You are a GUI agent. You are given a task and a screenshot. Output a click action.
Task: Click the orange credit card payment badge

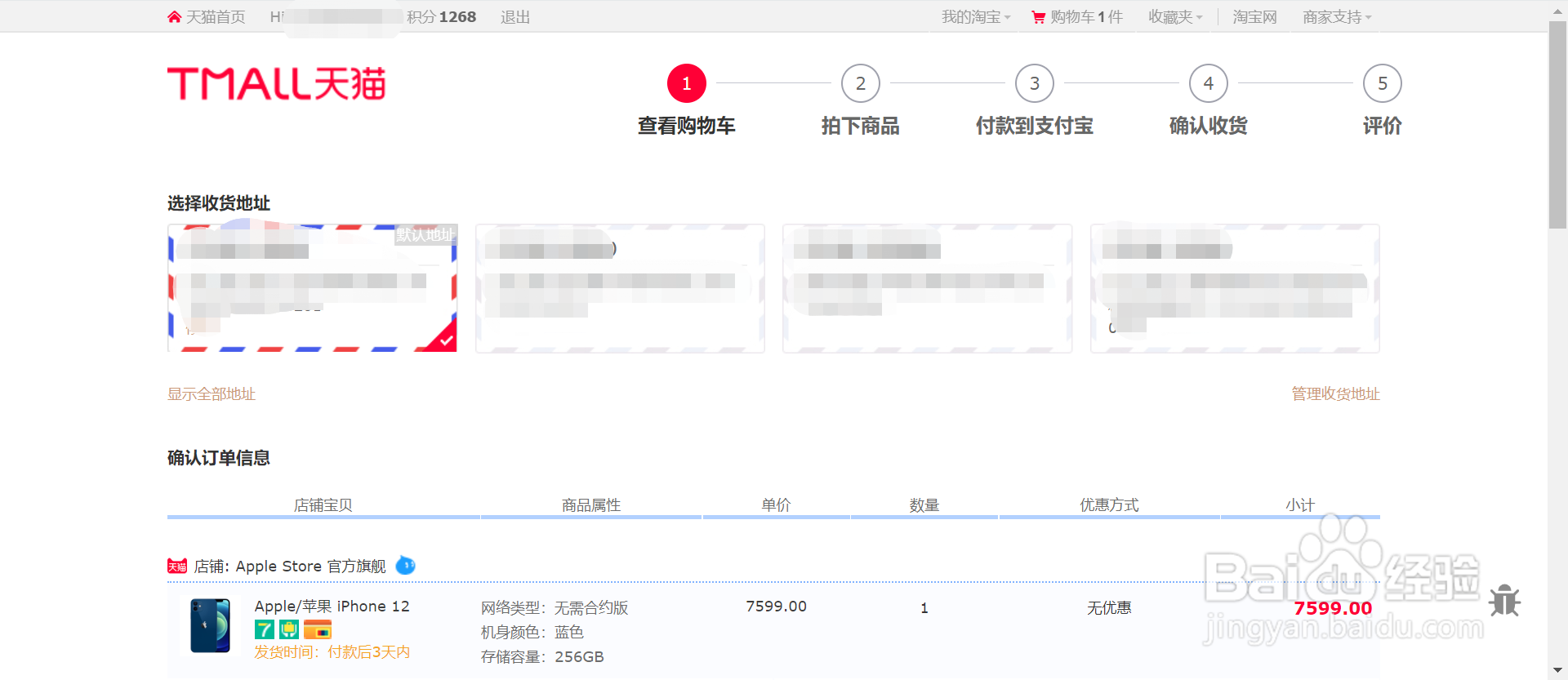(x=318, y=629)
